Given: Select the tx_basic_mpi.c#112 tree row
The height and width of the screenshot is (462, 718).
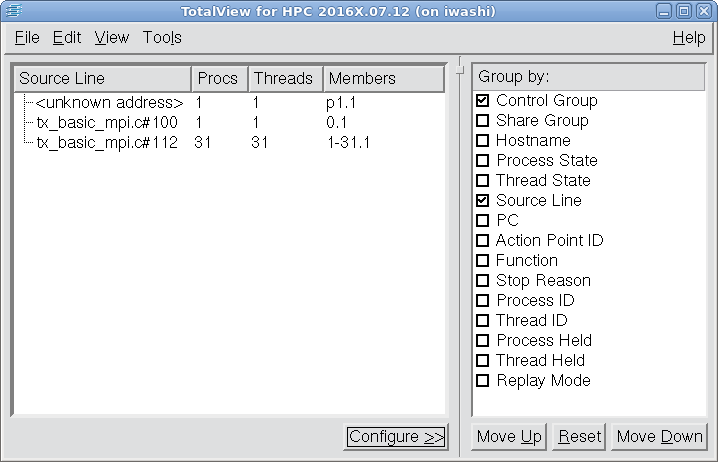Looking at the screenshot, I should pos(107,143).
